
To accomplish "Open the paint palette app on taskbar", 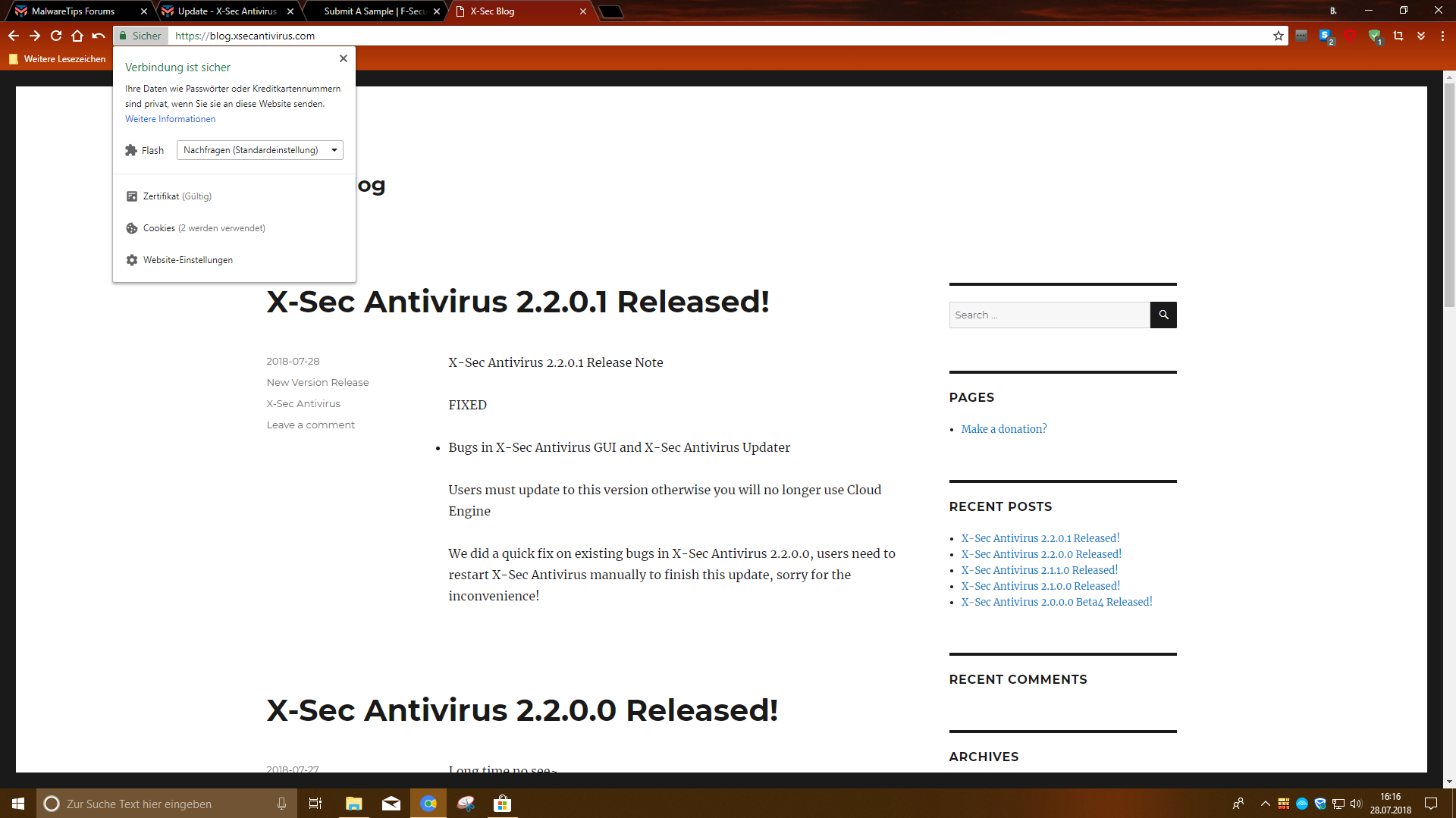I will tap(466, 804).
